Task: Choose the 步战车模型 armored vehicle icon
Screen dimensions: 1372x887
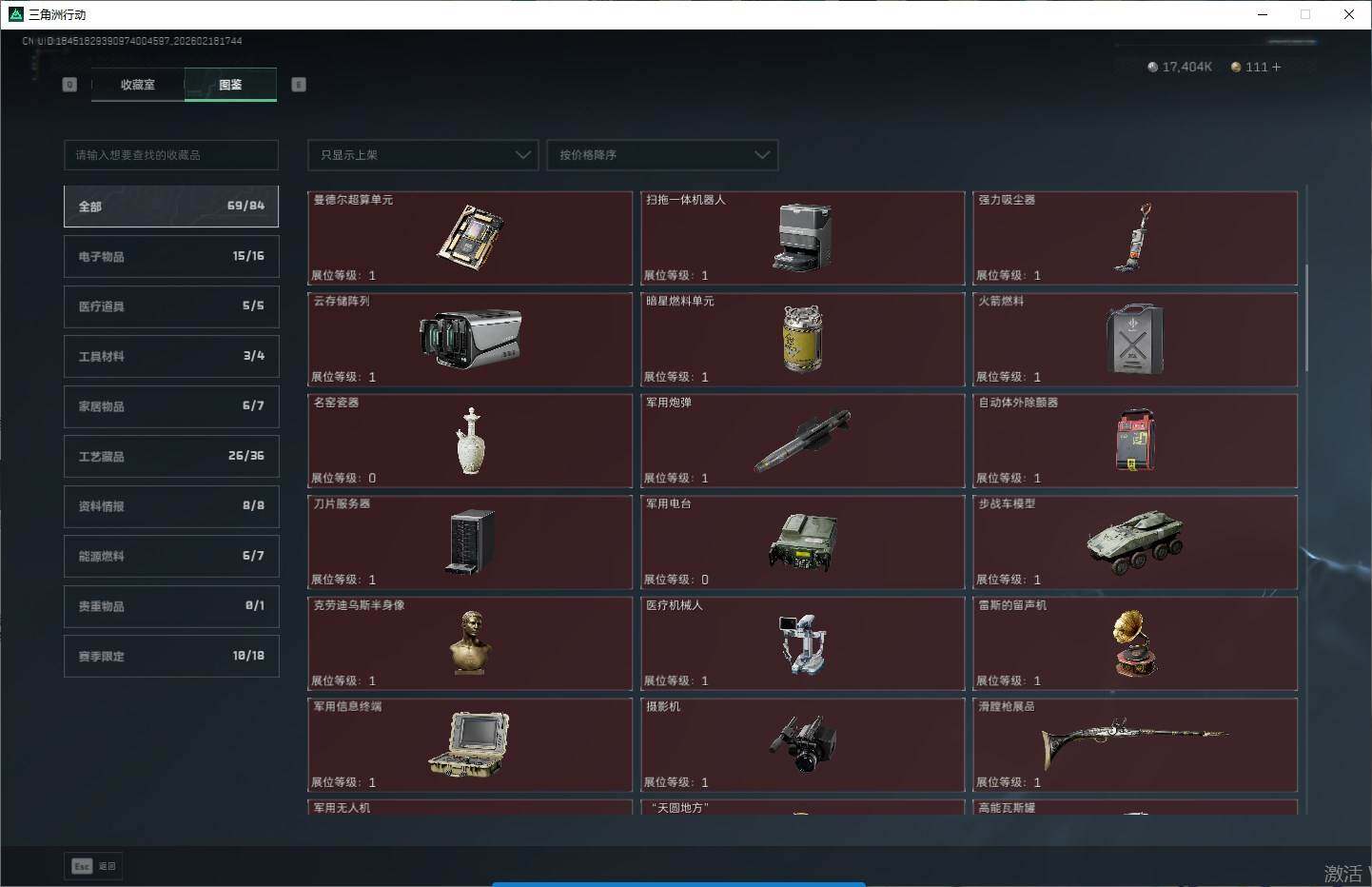Action: pos(1134,542)
